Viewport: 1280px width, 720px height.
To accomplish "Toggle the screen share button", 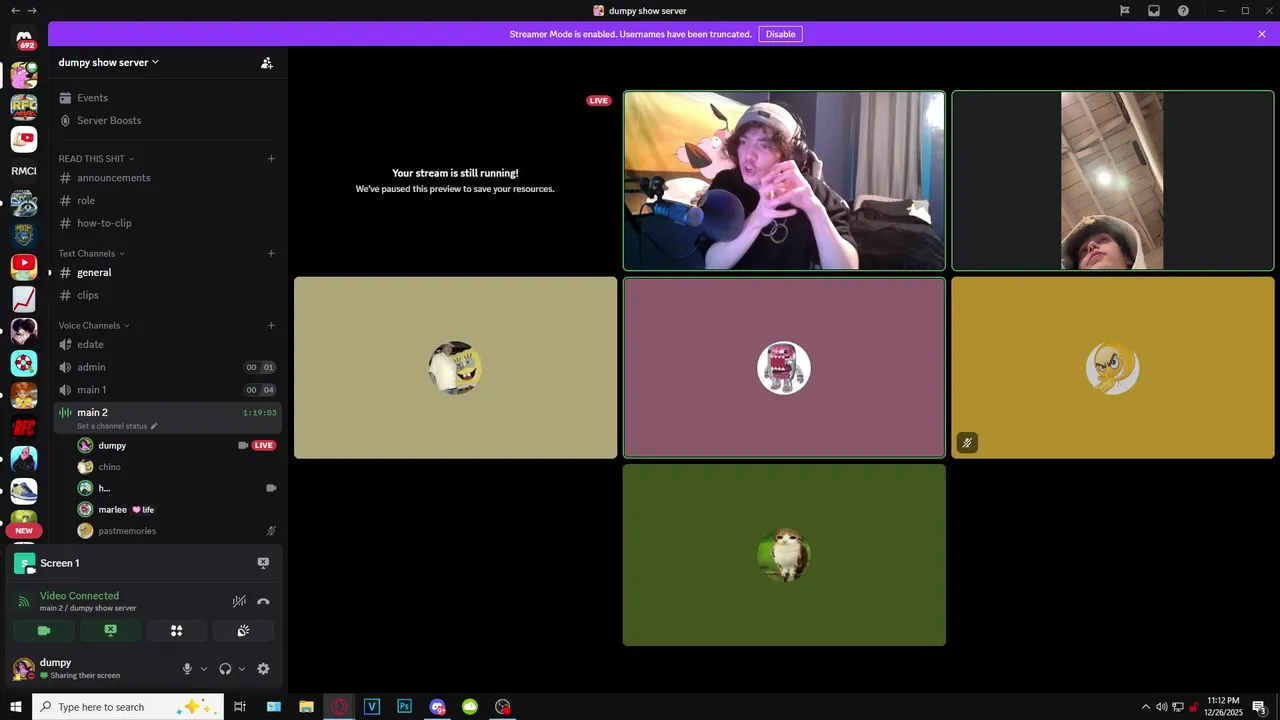I will coord(110,631).
